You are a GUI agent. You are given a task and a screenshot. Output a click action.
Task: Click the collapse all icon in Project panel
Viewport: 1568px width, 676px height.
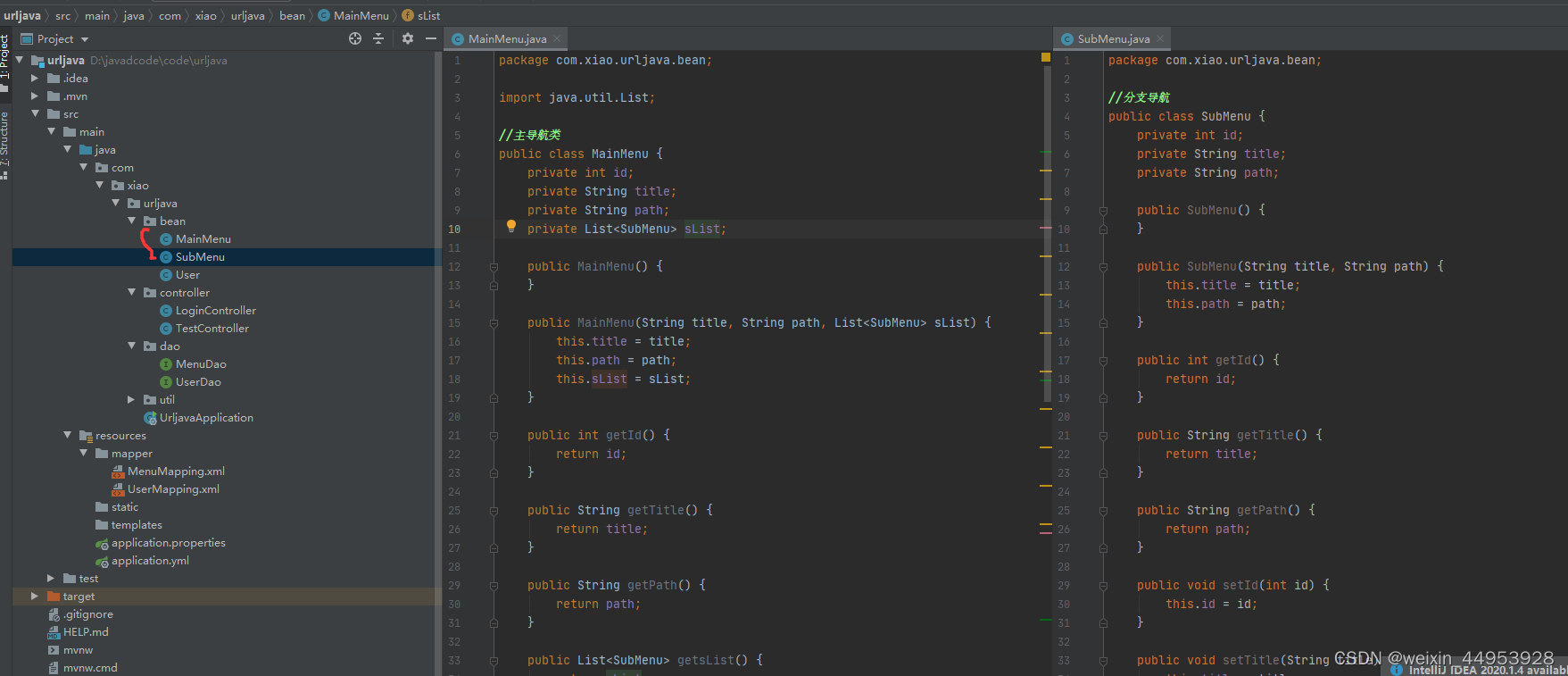click(x=378, y=38)
